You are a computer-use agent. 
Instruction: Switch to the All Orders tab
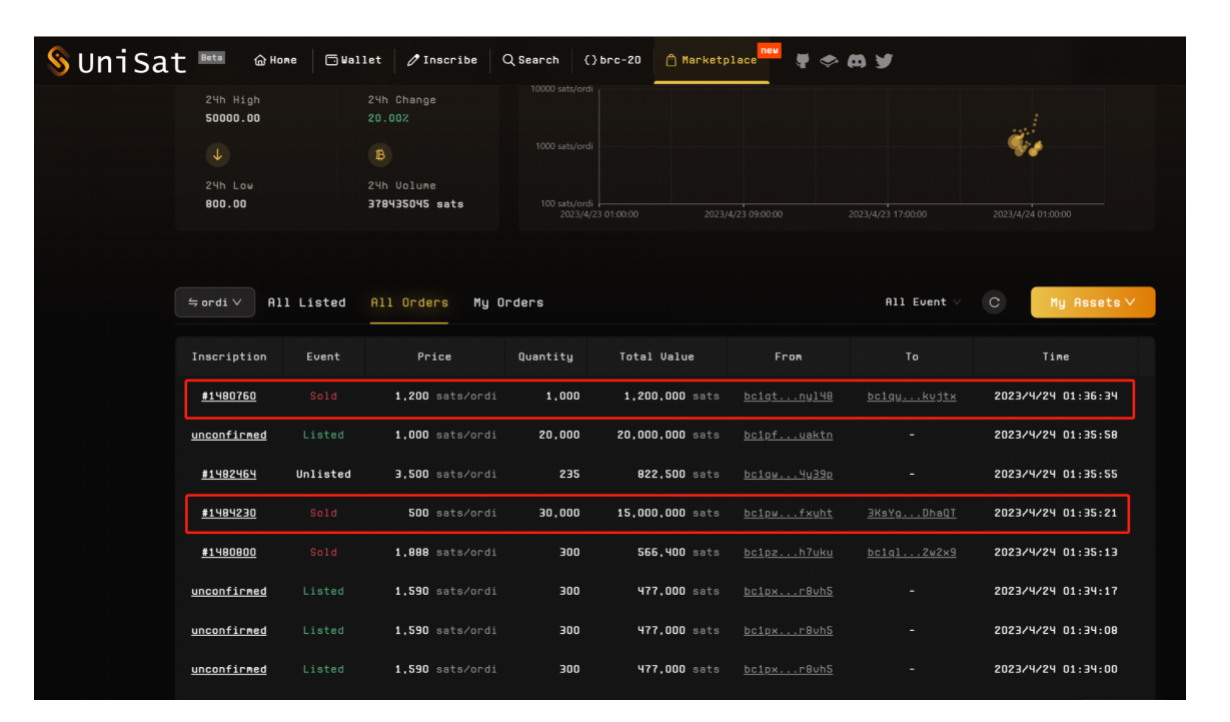409,303
